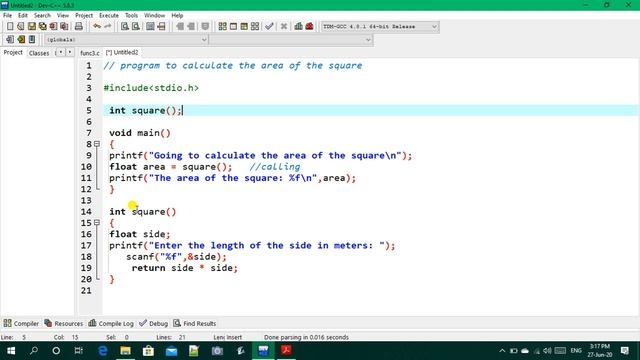Click the 'void main()' code line
Viewport: 640px width, 360px height.
click(x=140, y=133)
